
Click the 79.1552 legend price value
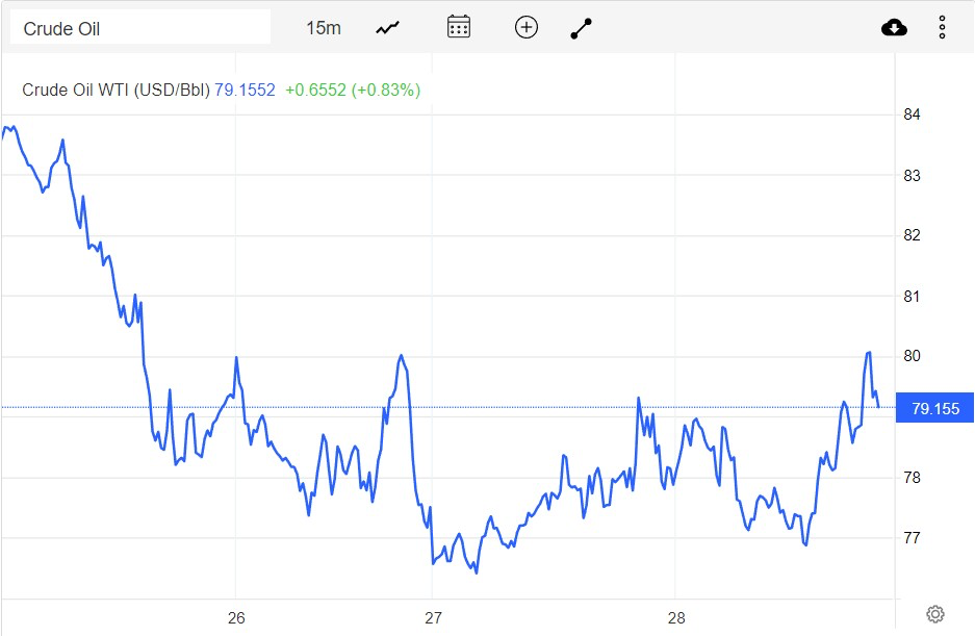pyautogui.click(x=245, y=90)
